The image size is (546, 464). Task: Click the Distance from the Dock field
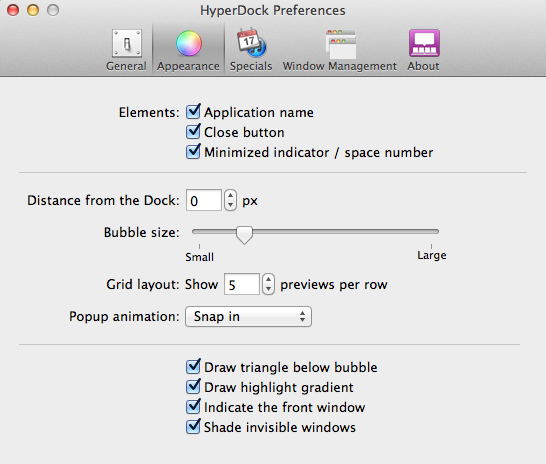click(204, 200)
